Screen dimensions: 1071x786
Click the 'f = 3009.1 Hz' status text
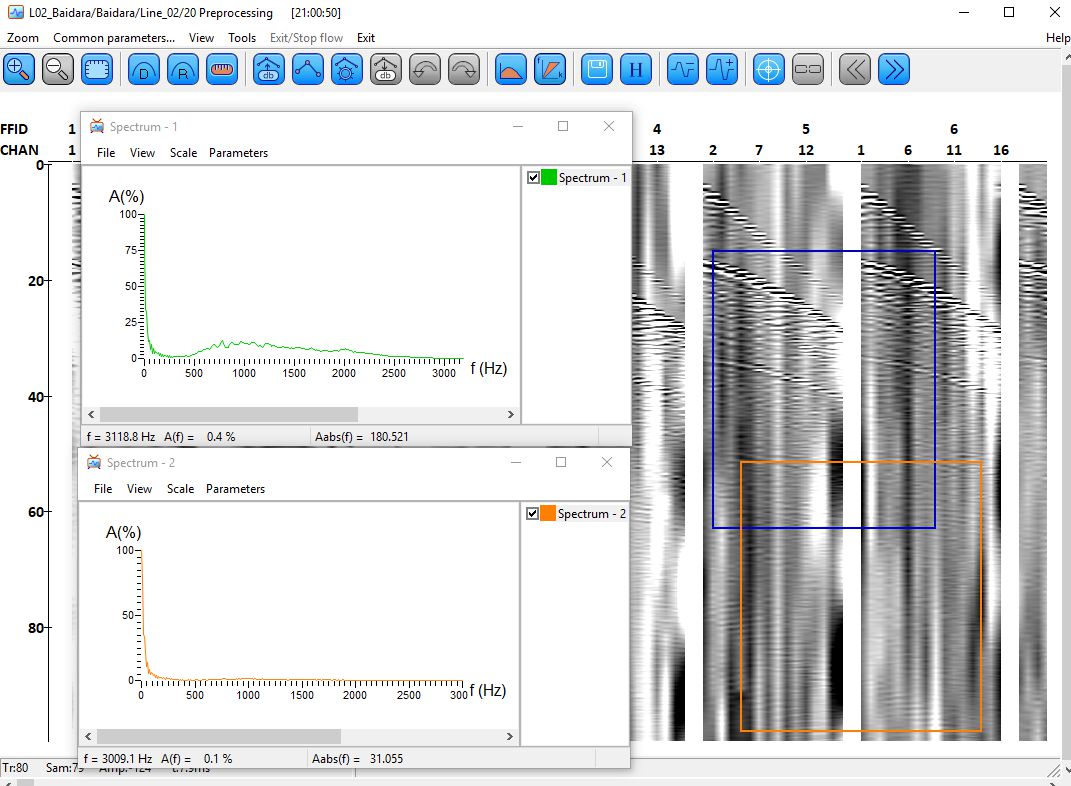click(x=118, y=759)
